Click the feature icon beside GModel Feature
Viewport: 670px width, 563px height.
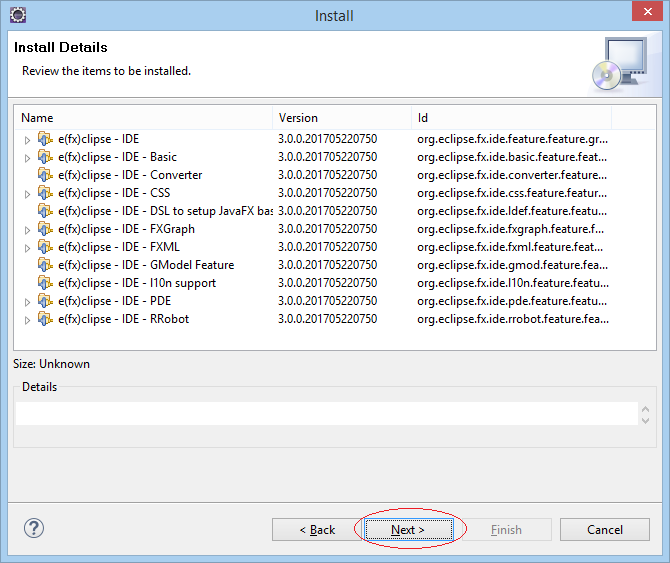pyautogui.click(x=45, y=265)
